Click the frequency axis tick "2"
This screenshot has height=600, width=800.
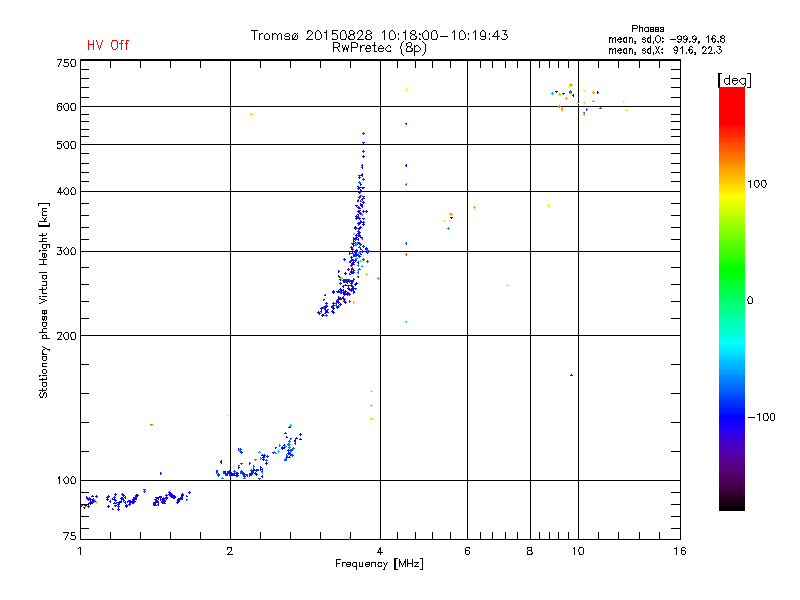tap(230, 551)
